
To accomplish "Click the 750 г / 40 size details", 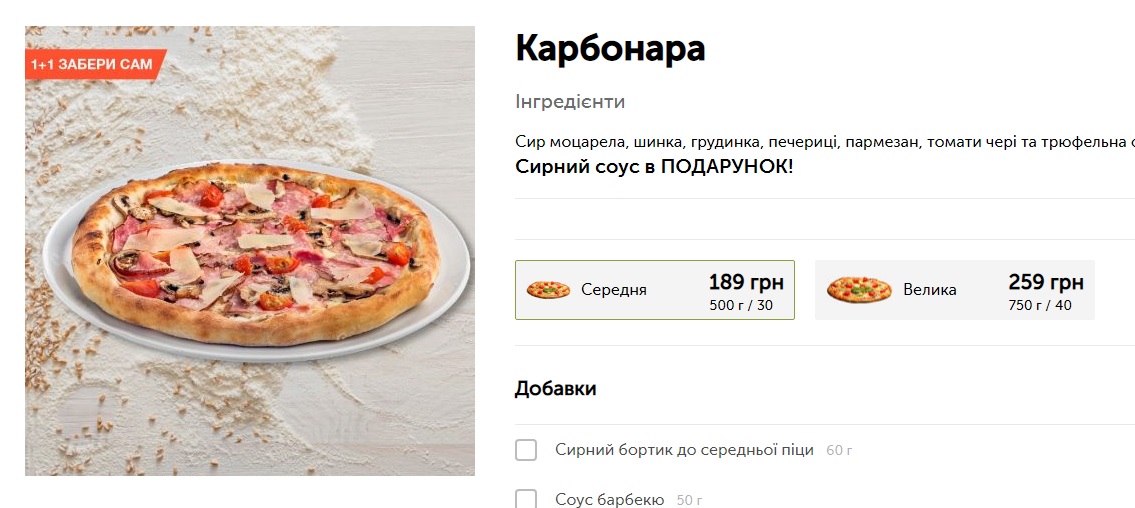I will (x=1040, y=305).
